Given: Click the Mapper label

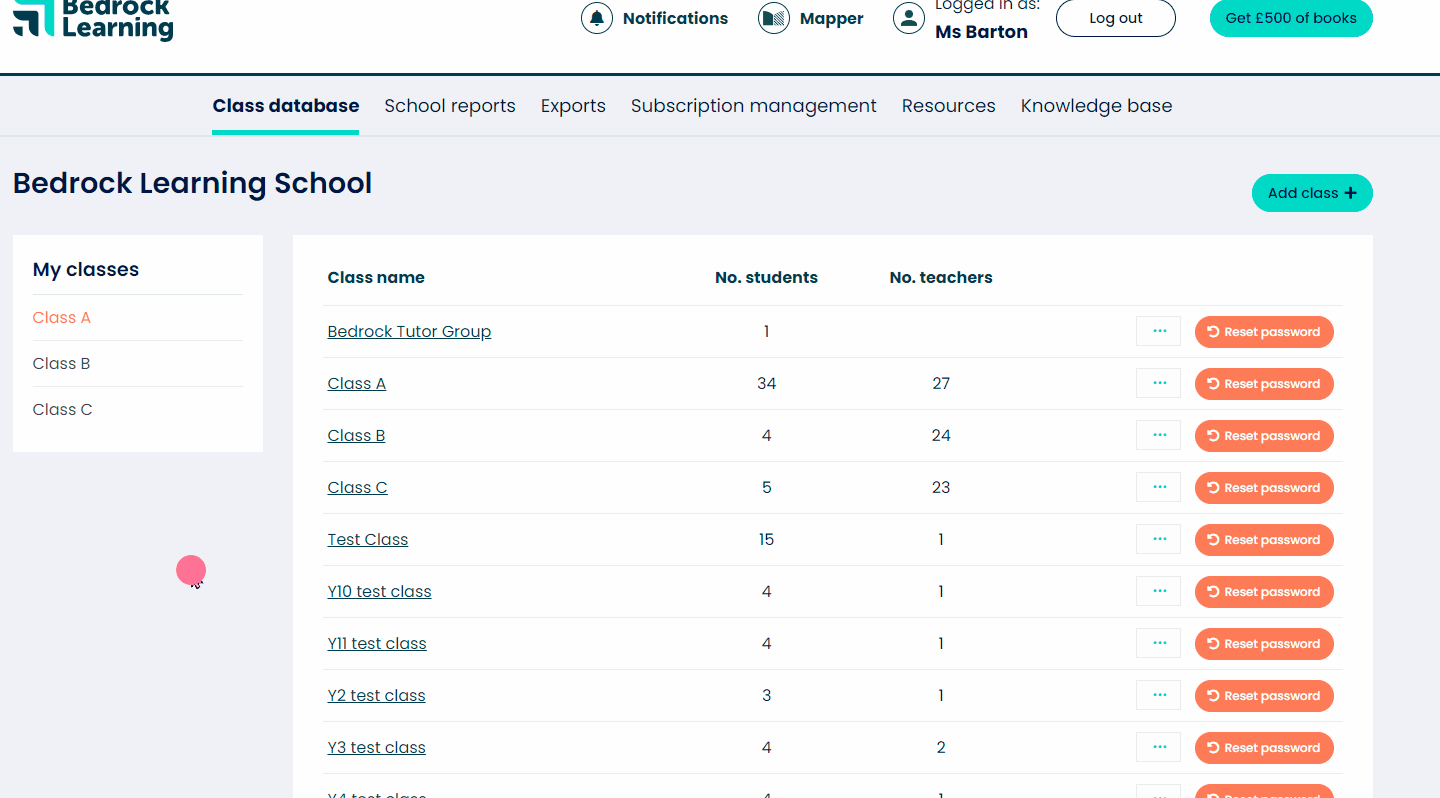Looking at the screenshot, I should tap(832, 18).
